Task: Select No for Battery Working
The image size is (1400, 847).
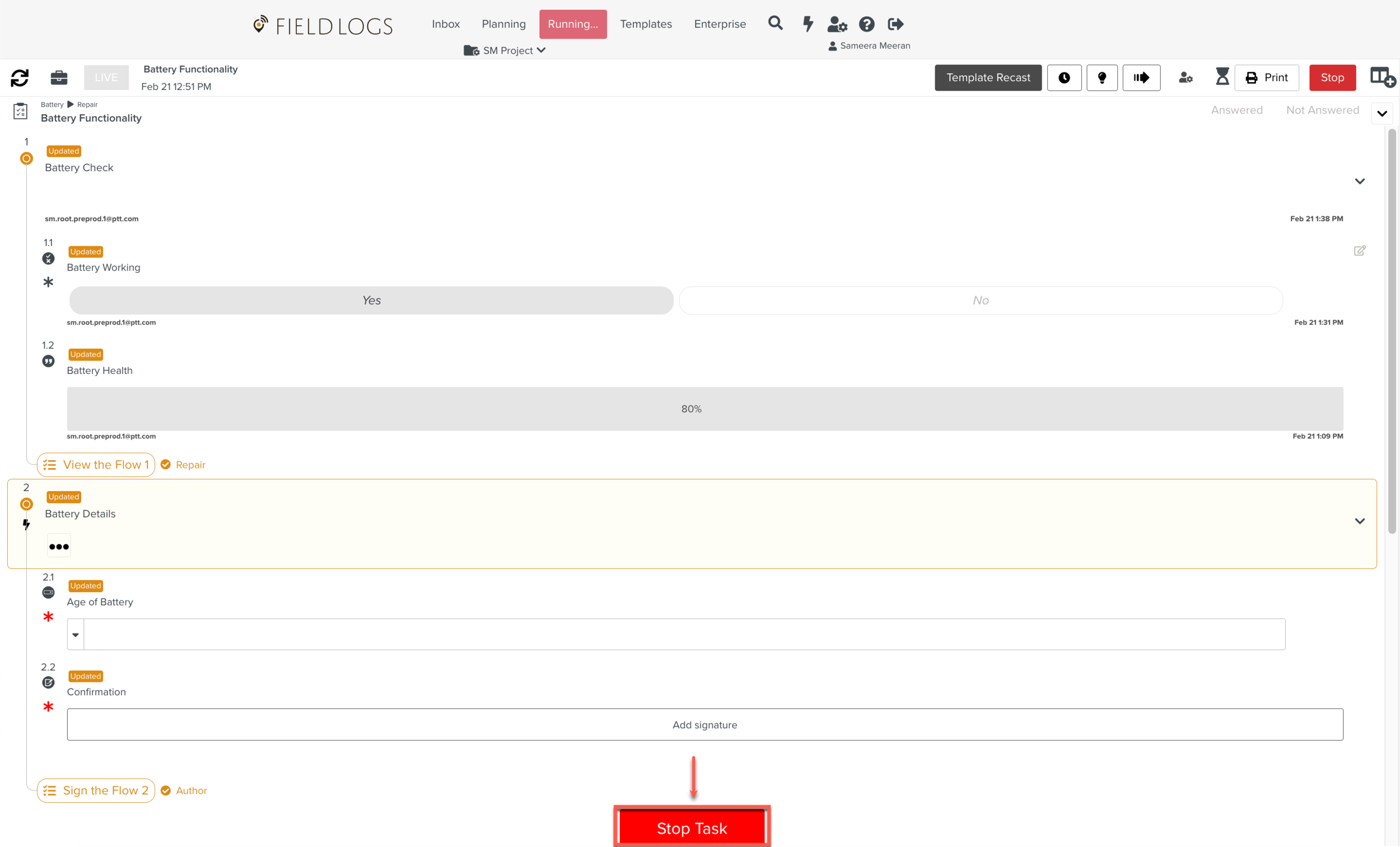Action: click(980, 301)
